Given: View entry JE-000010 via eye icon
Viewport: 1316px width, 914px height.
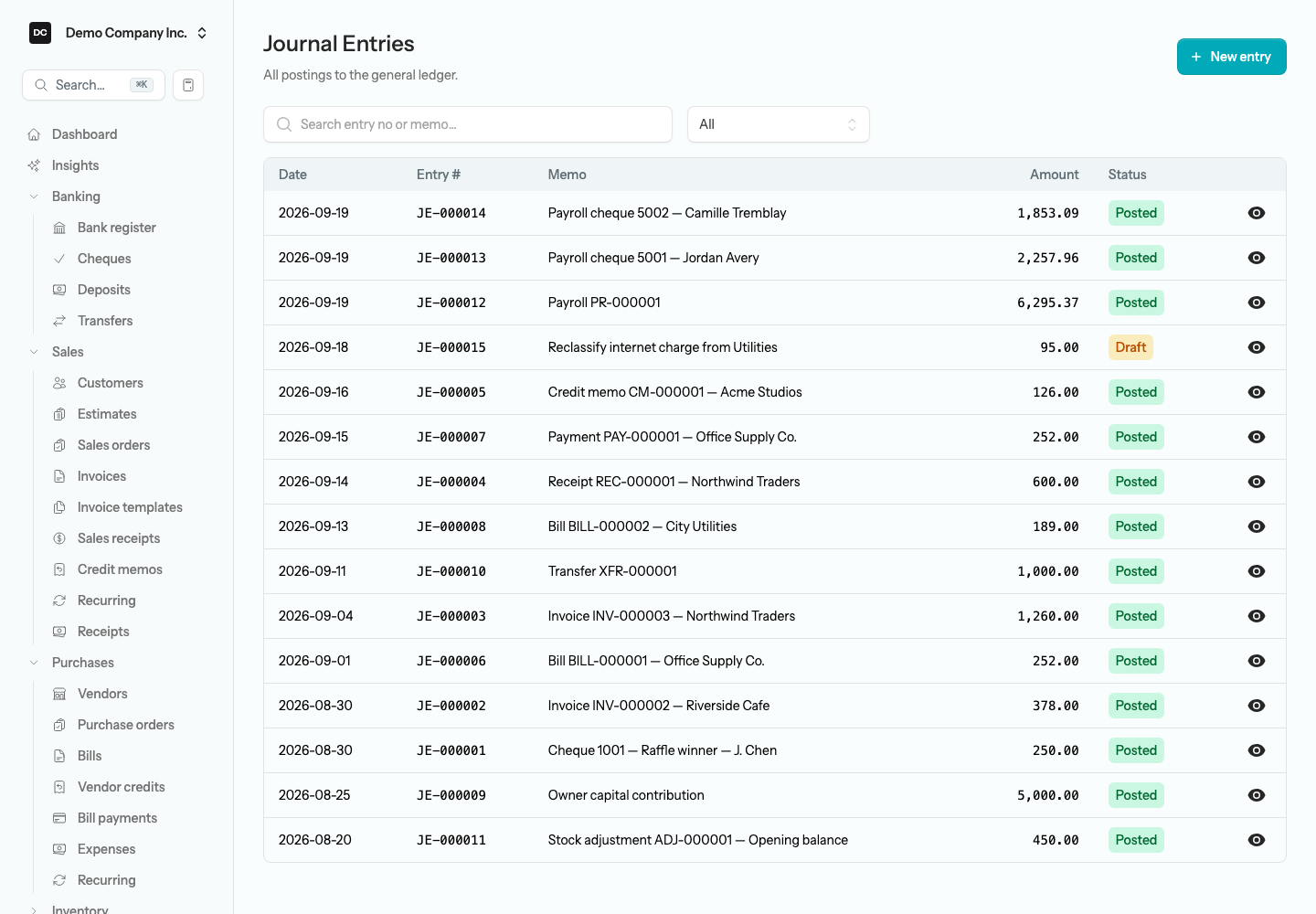Looking at the screenshot, I should click(1257, 571).
